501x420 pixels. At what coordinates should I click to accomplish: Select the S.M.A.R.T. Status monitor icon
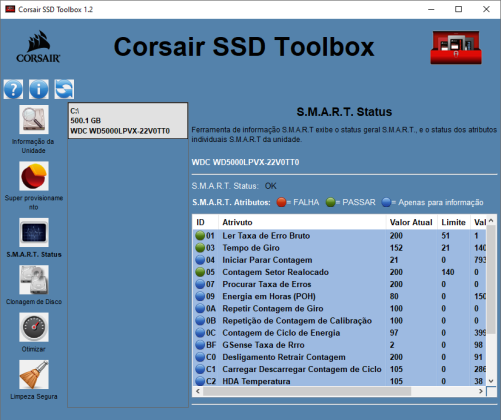pyautogui.click(x=34, y=232)
